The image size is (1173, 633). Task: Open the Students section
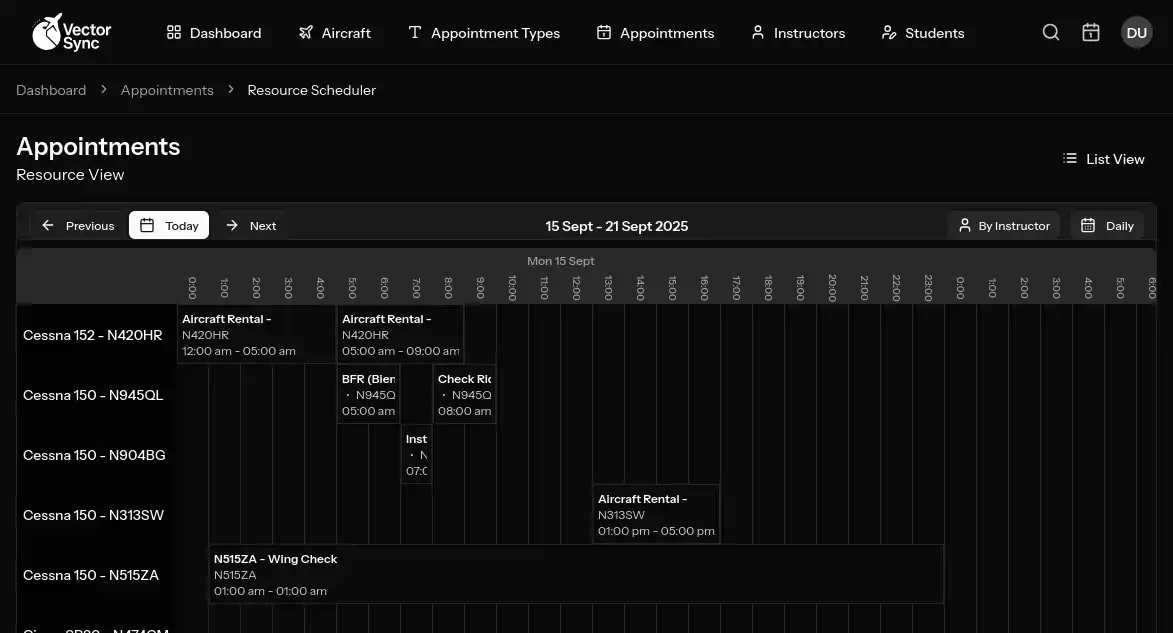[922, 33]
